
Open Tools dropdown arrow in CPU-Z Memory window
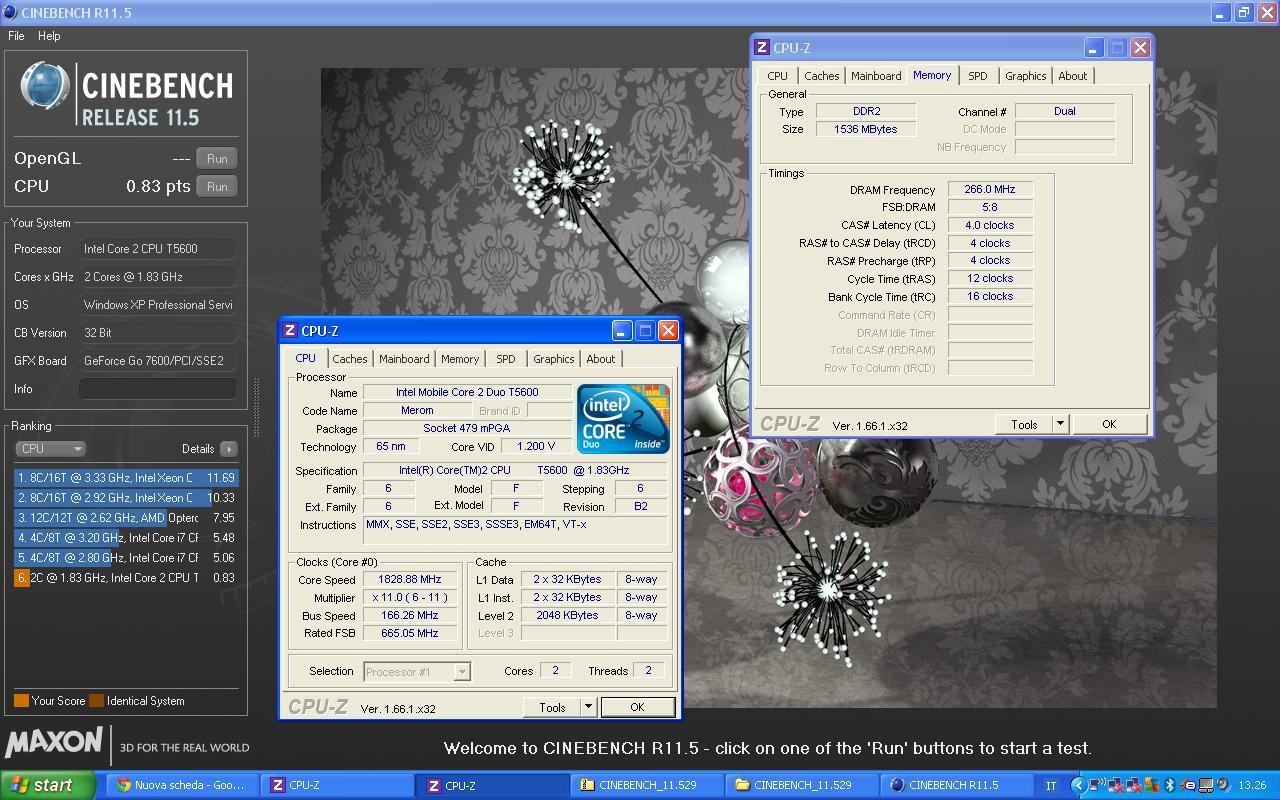(x=1060, y=424)
